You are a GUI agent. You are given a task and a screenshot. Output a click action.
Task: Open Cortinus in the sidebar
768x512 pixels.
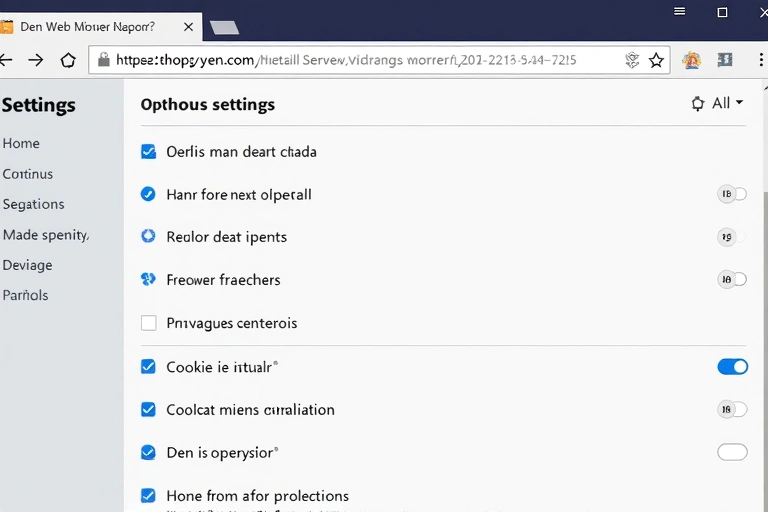point(27,174)
